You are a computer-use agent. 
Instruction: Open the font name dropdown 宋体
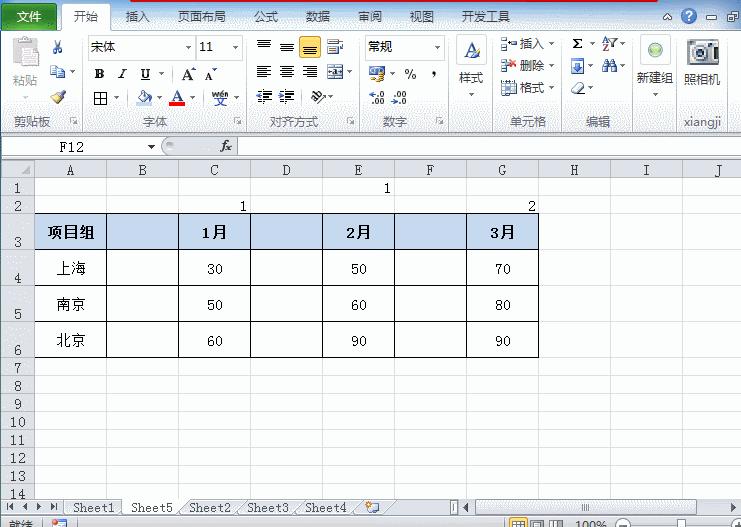click(188, 47)
